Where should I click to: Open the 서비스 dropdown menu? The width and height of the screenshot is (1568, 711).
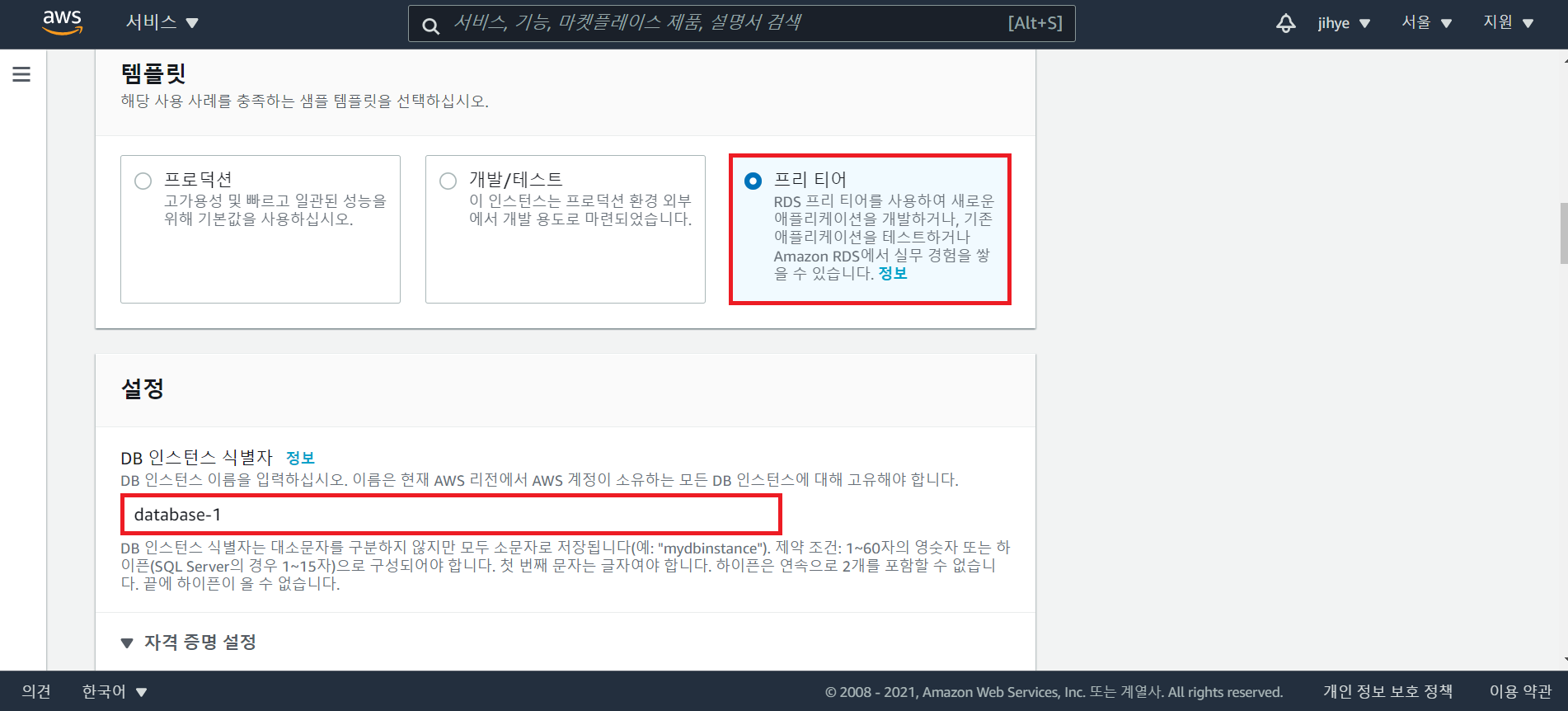162,22
